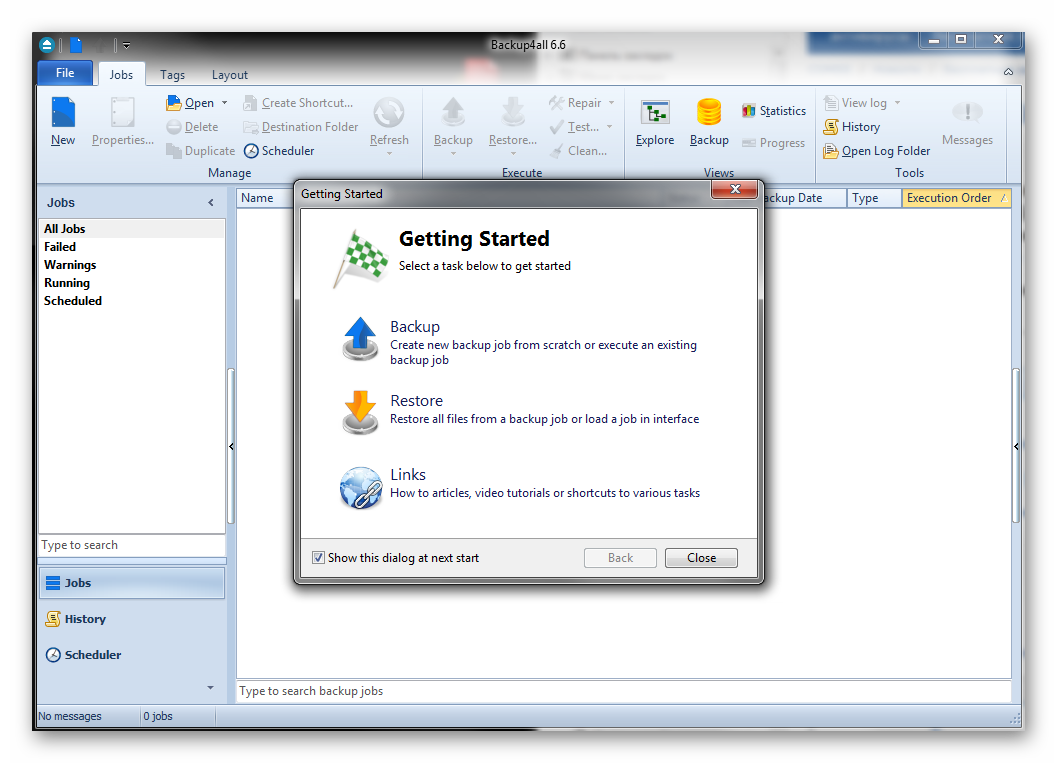Screen dimensions: 1057x763
Task: Expand the View log dropdown arrow
Action: (x=897, y=102)
